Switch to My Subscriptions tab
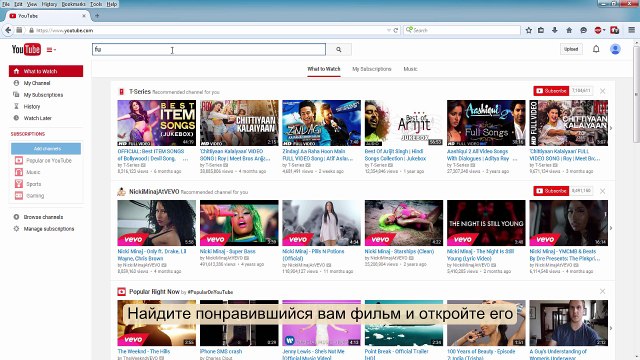640x360 pixels. pos(371,69)
